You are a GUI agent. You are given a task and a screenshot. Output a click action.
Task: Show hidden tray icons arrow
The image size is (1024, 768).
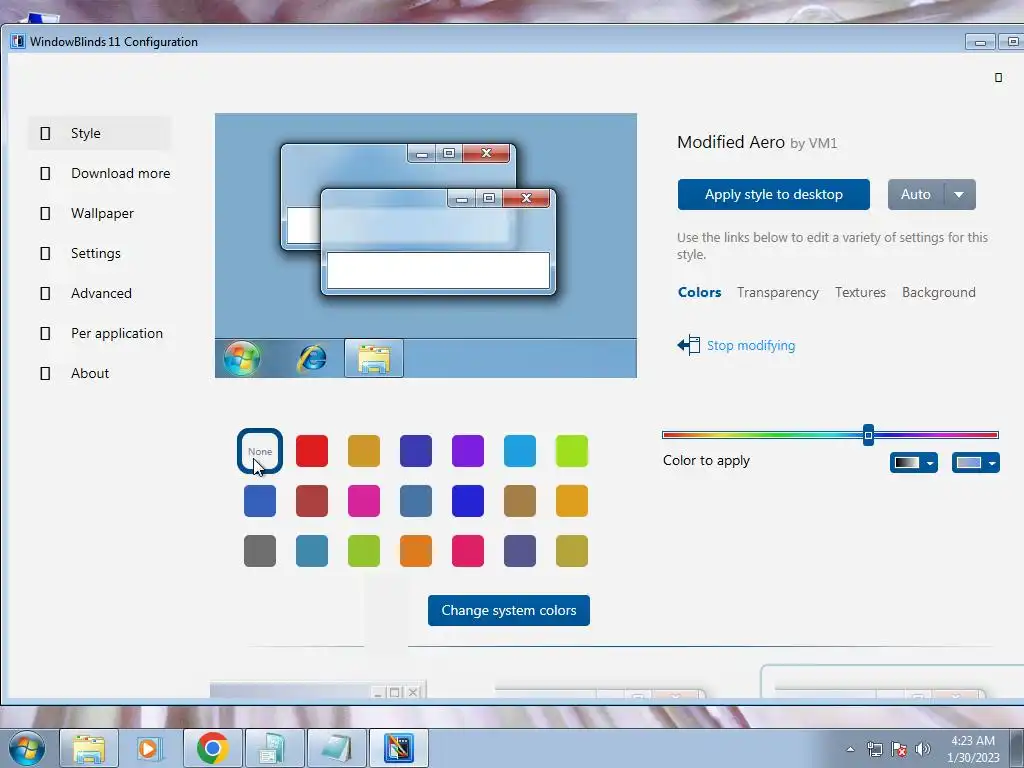[x=850, y=749]
